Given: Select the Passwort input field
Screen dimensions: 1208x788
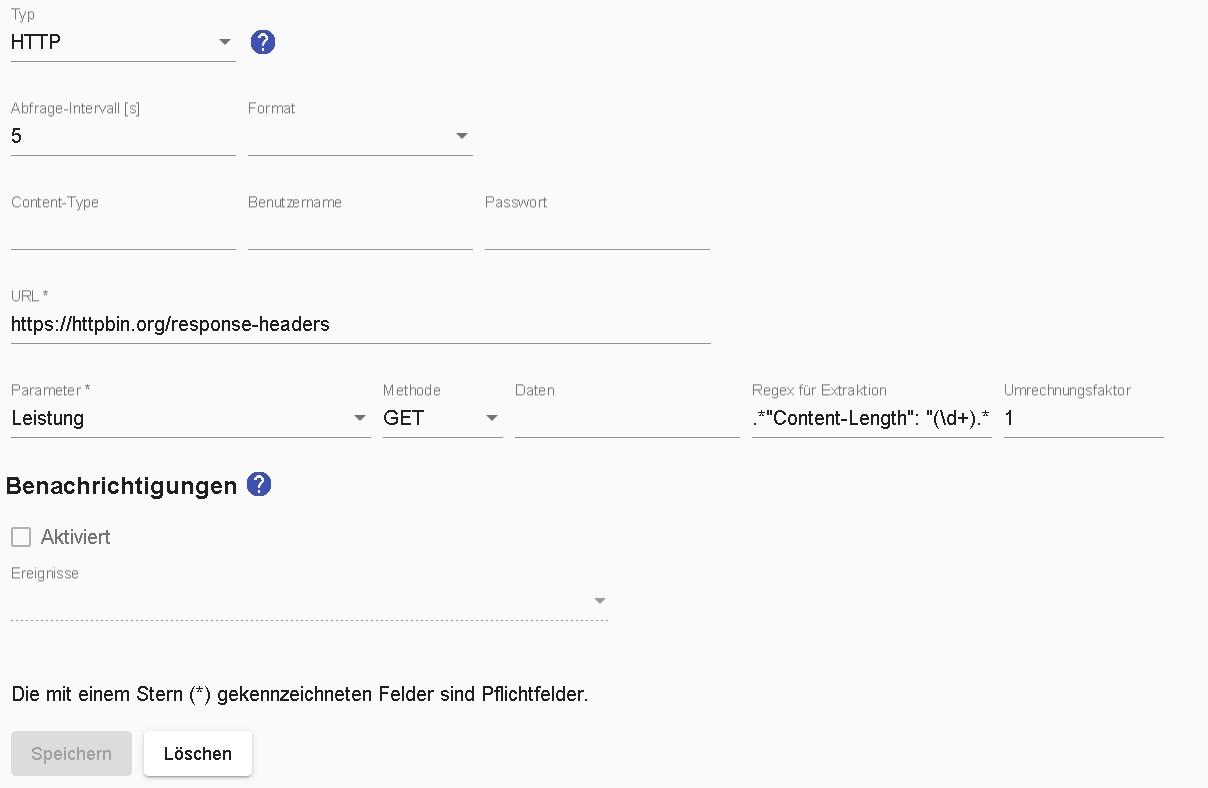Looking at the screenshot, I should click(597, 231).
